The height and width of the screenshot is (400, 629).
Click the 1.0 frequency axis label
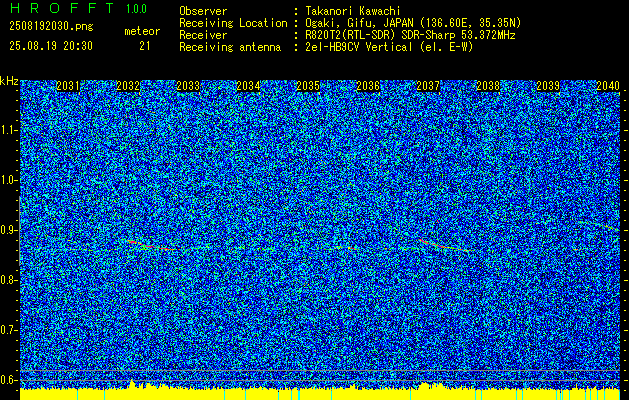click(9, 181)
